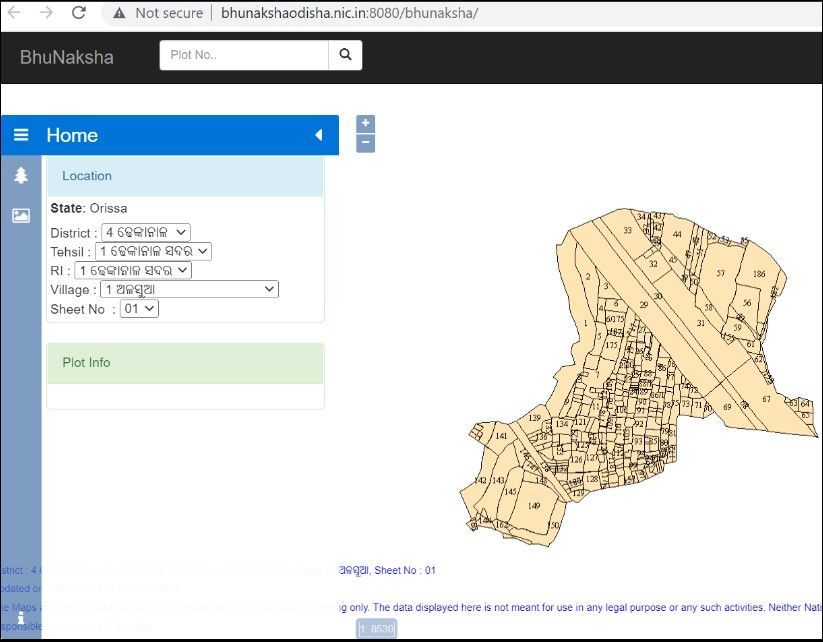Collapse the Home panel using the arrow
The height and width of the screenshot is (642, 823).
[318, 135]
